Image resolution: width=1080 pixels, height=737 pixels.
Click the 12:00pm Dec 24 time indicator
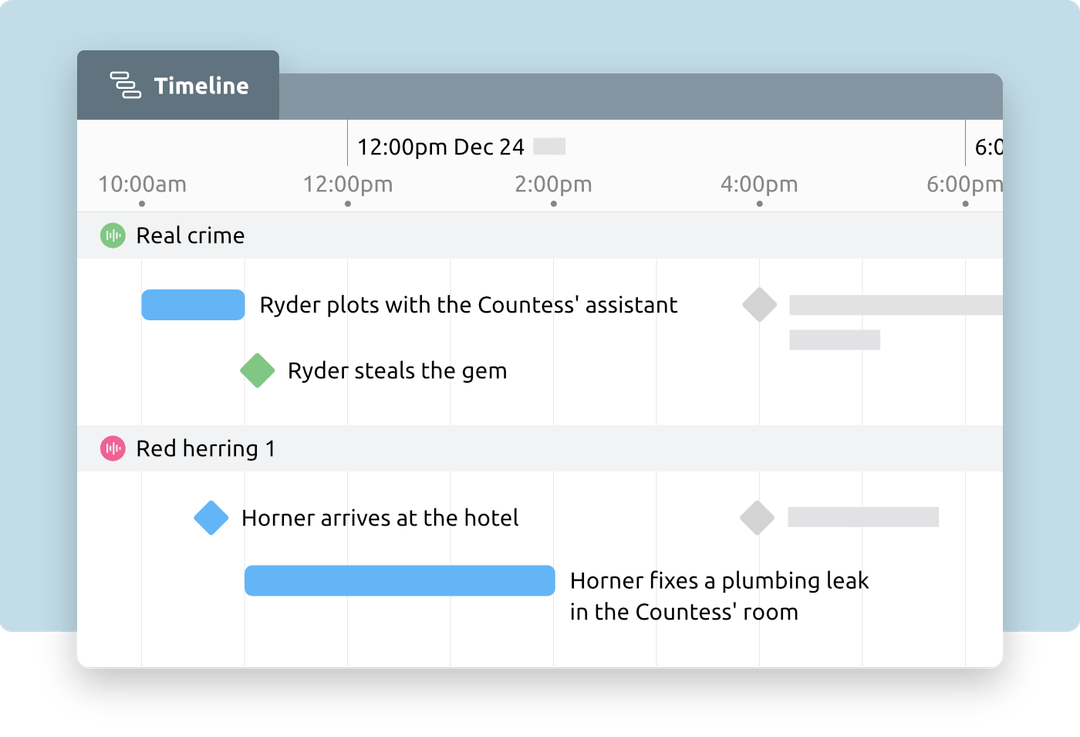[440, 146]
